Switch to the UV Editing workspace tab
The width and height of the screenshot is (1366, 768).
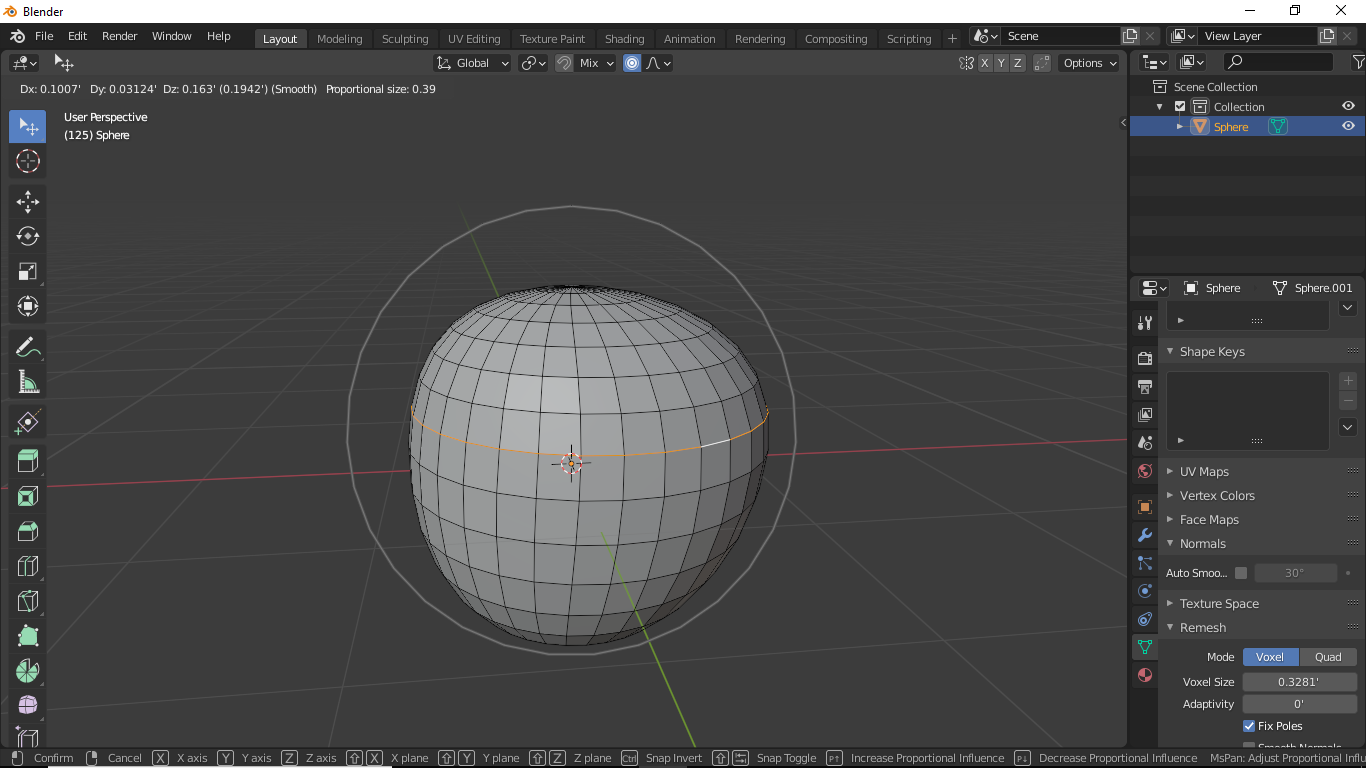474,39
